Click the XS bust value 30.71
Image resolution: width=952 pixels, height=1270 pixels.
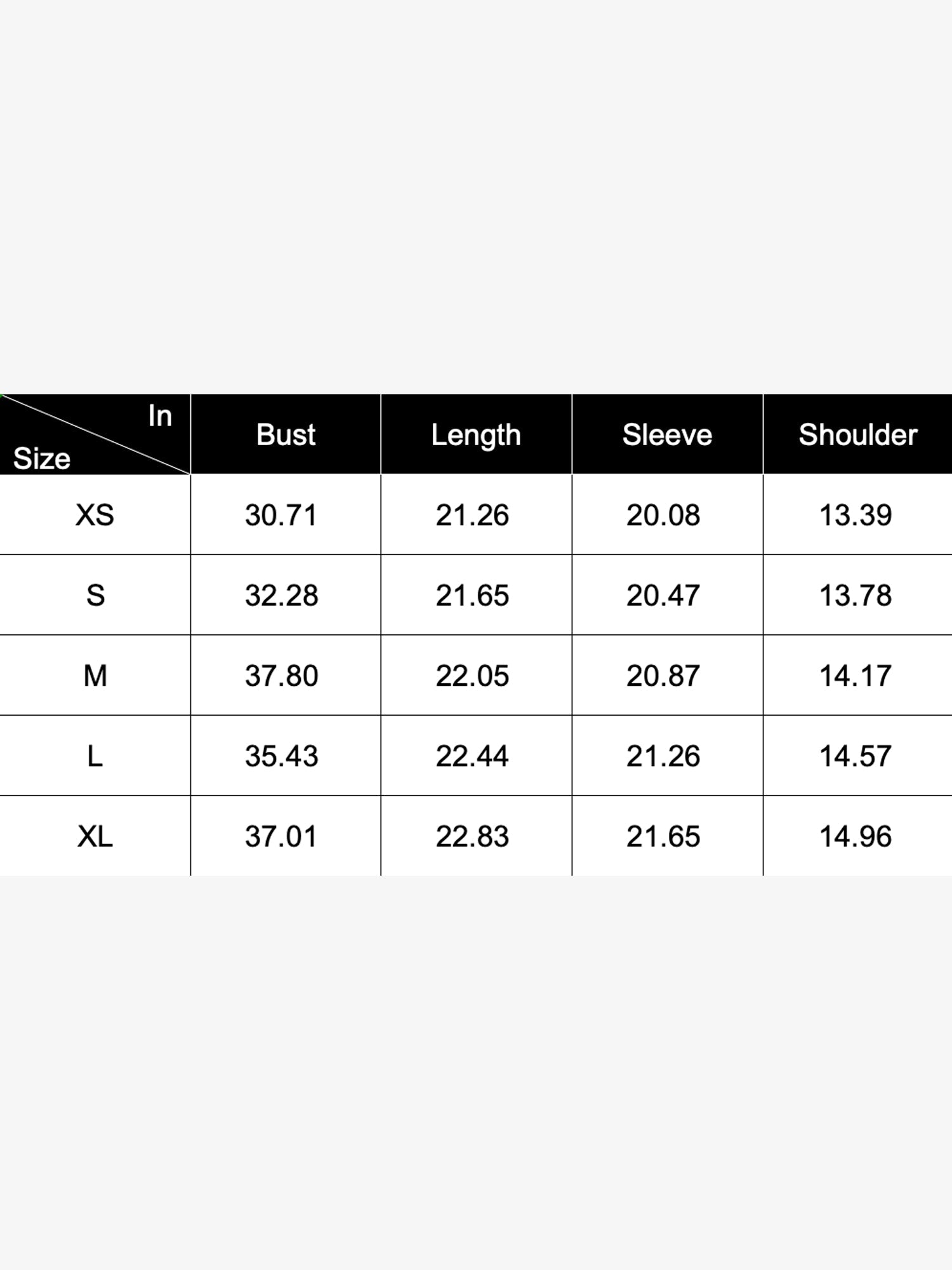click(281, 515)
